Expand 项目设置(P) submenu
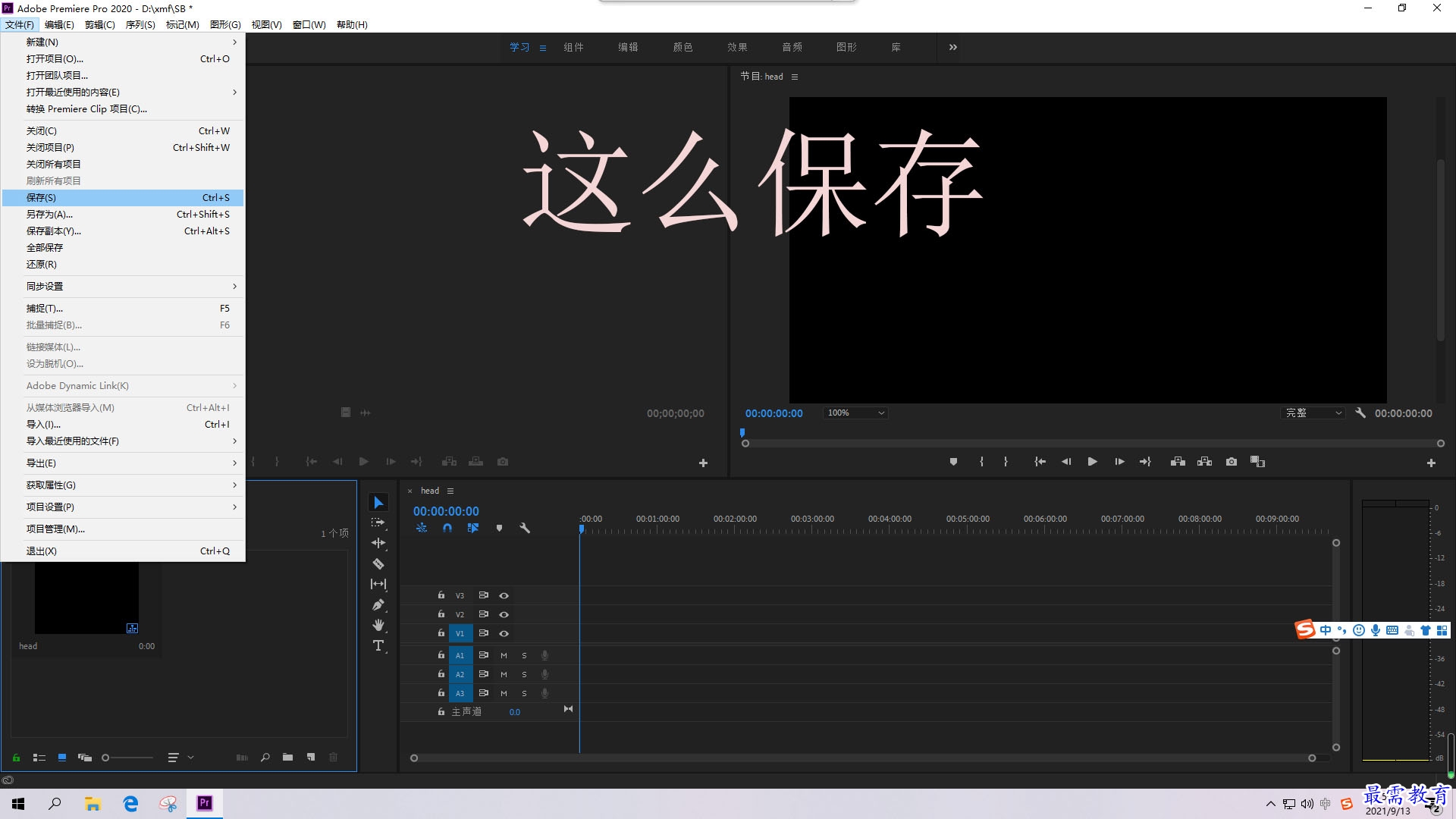This screenshot has height=819, width=1456. [x=123, y=507]
